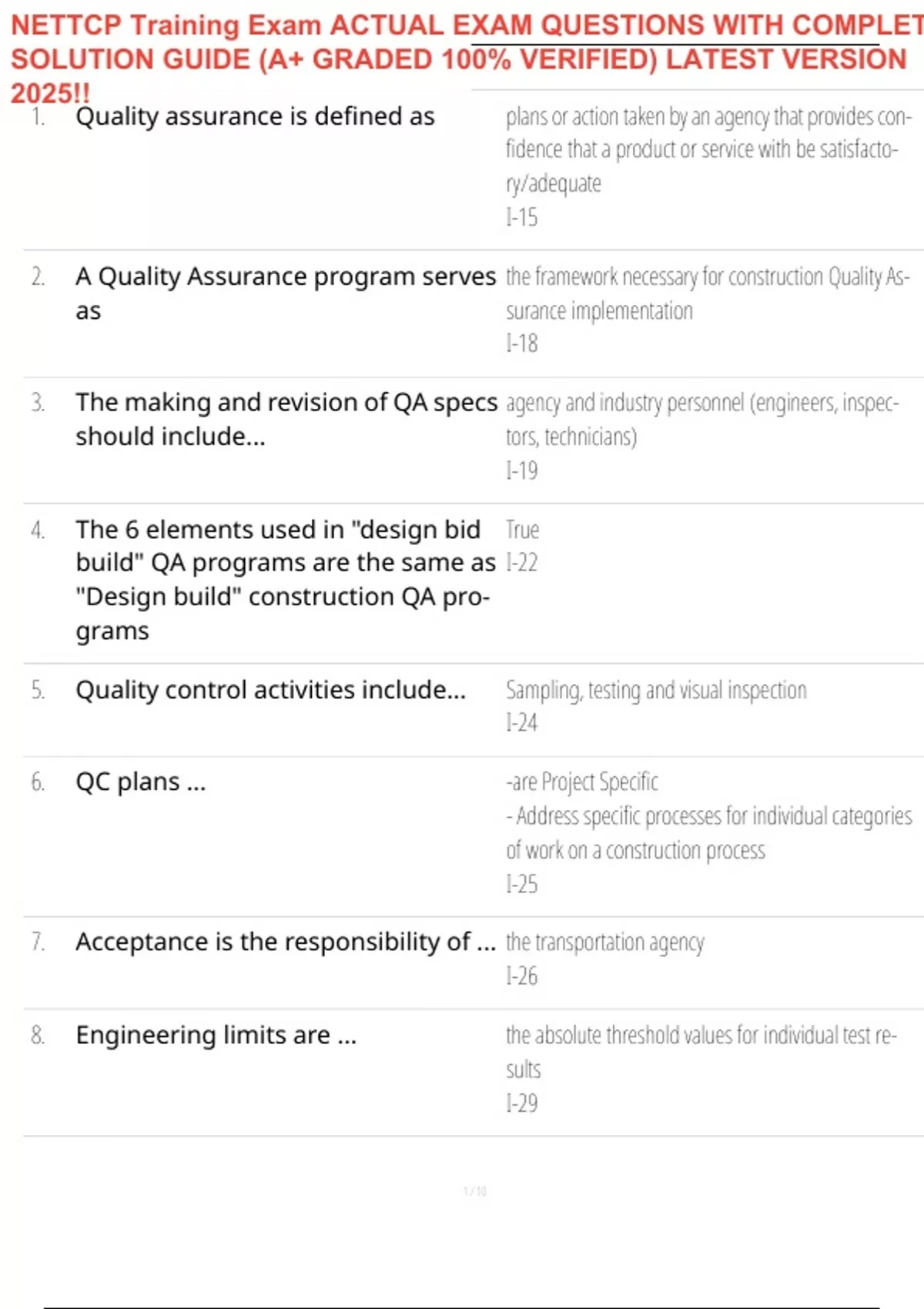
Task: Click the page reference I-15
Action: tap(522, 218)
